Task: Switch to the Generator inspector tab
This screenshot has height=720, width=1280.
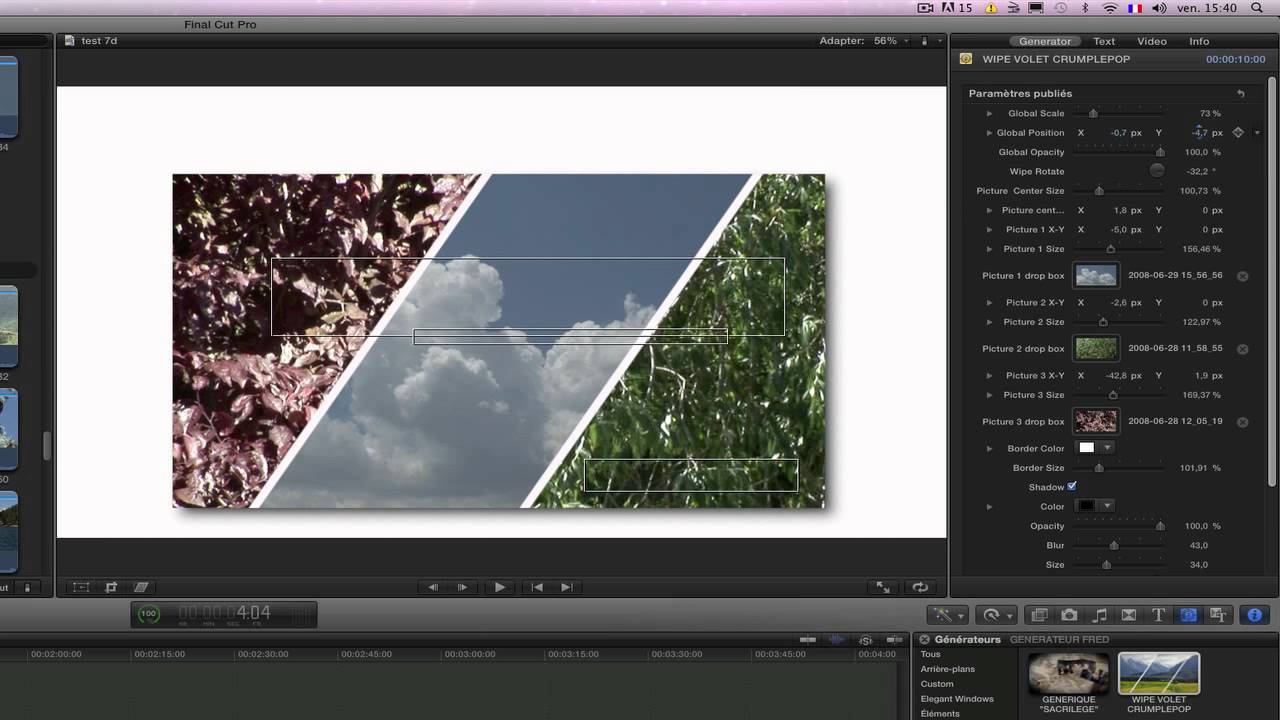Action: [x=1045, y=41]
